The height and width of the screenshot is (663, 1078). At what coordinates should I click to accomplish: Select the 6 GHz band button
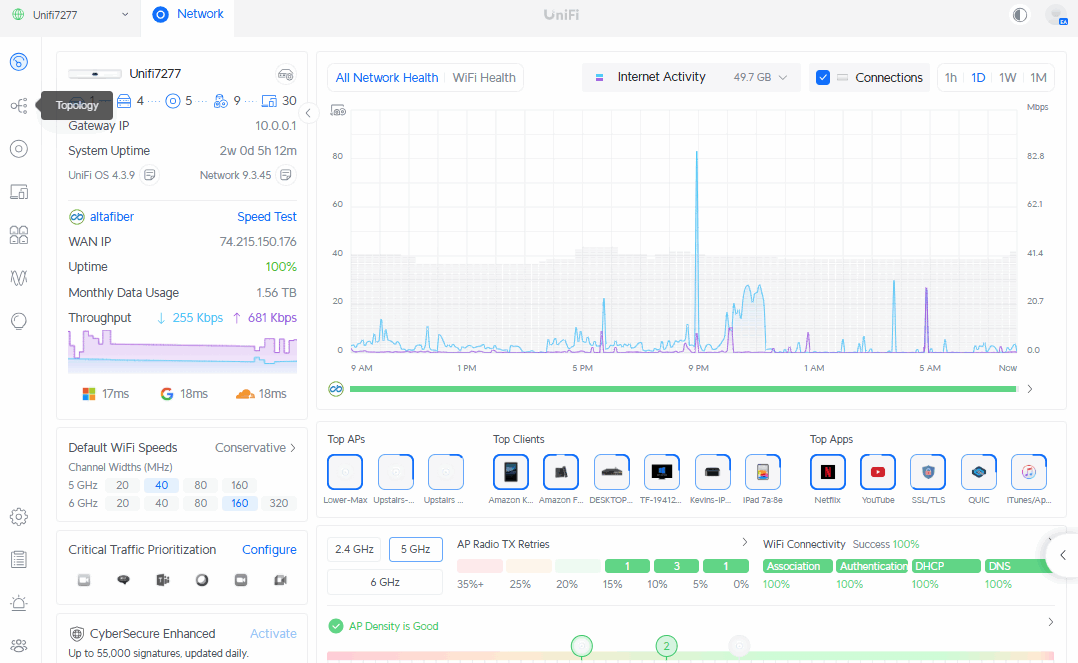[385, 582]
